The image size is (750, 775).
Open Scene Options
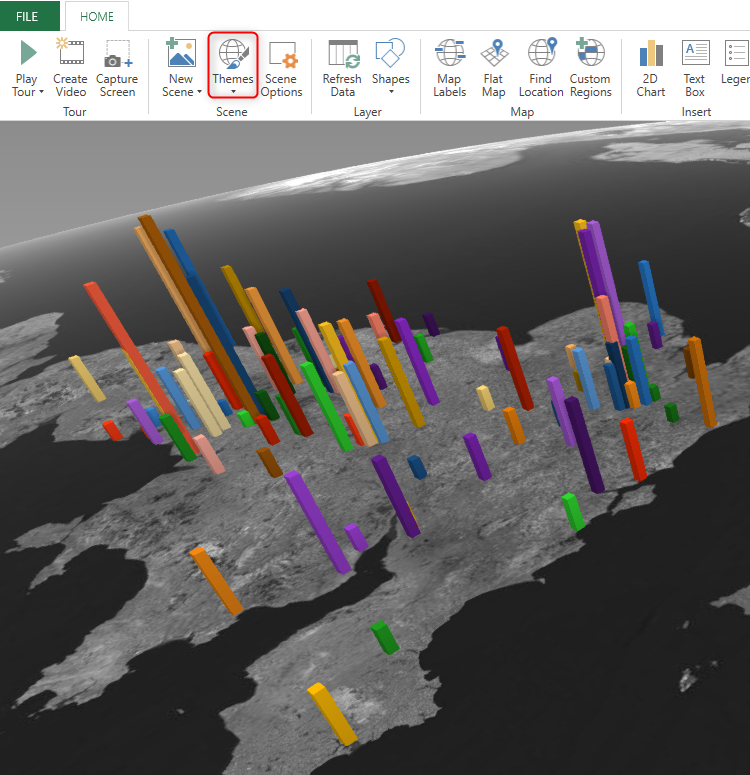(x=281, y=54)
